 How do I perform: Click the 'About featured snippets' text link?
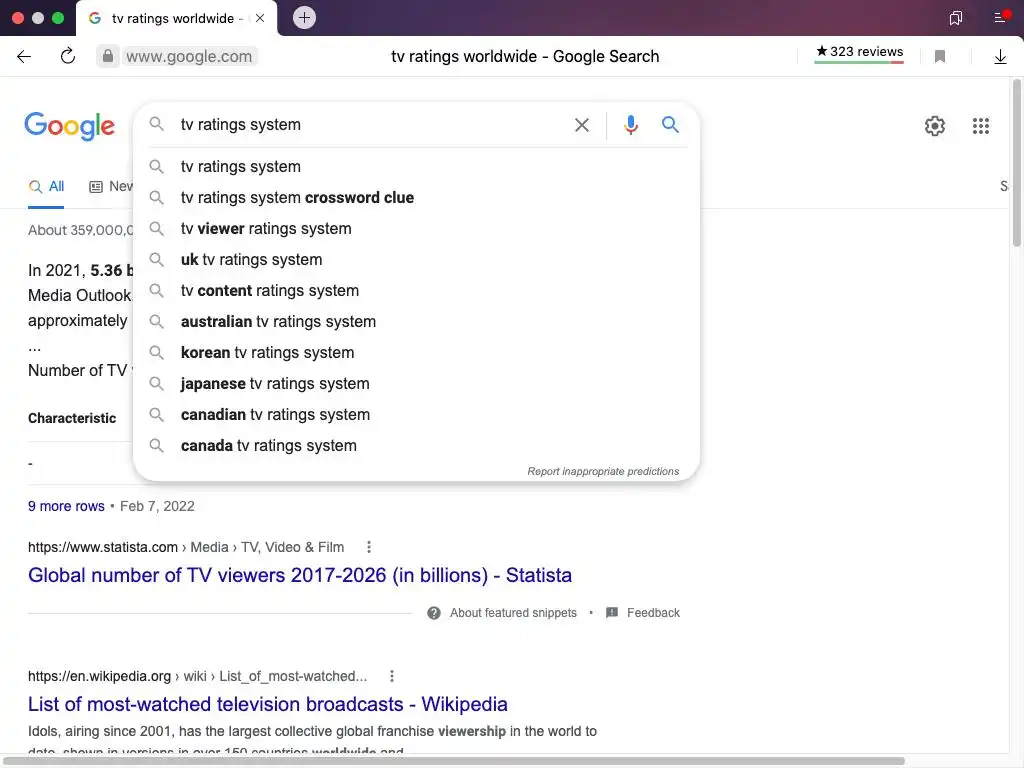pos(513,613)
